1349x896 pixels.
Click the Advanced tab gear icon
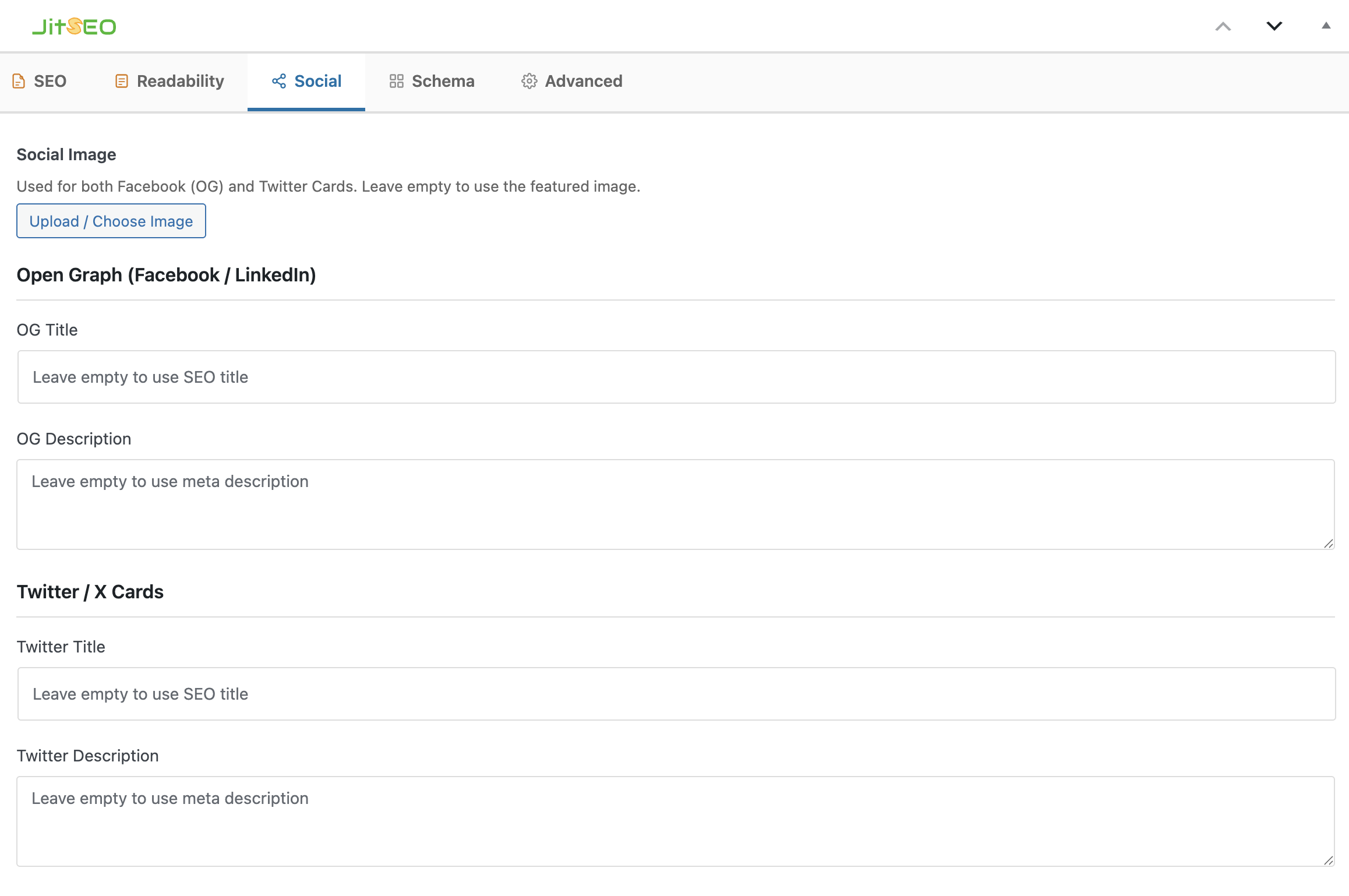coord(529,81)
